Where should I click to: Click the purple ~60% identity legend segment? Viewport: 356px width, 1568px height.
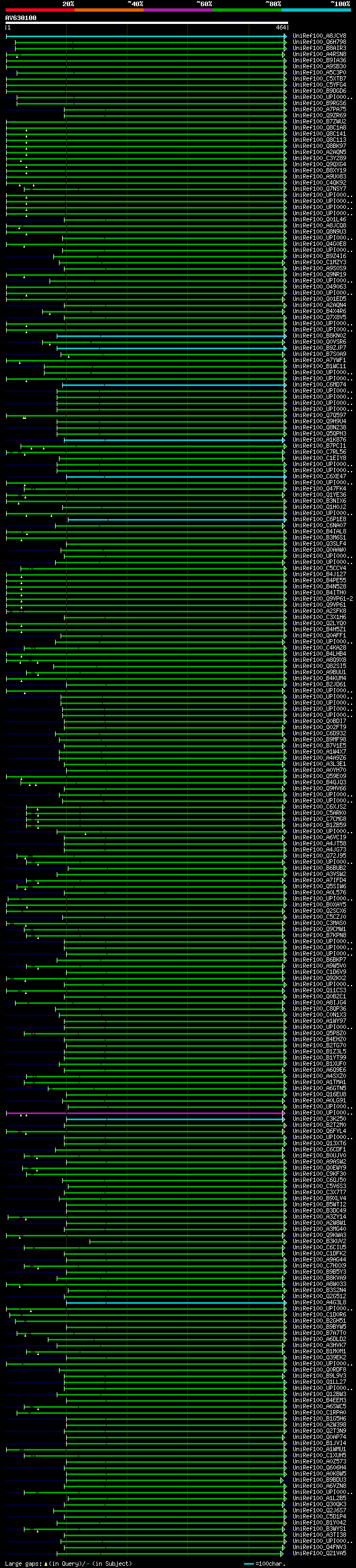pos(177,10)
